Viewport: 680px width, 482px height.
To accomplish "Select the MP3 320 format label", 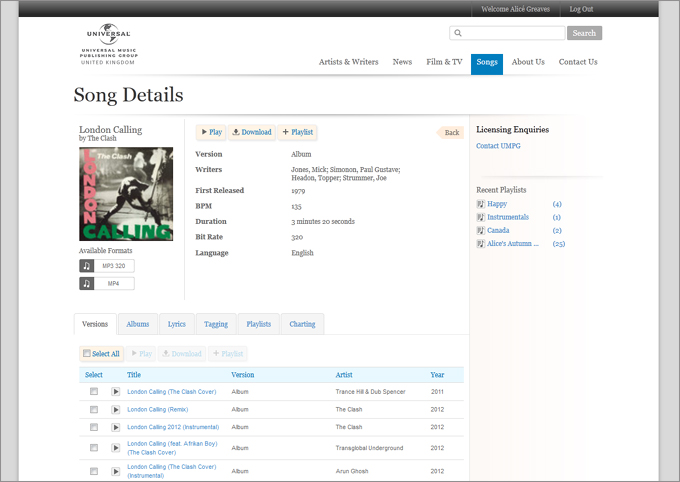I will 114,266.
